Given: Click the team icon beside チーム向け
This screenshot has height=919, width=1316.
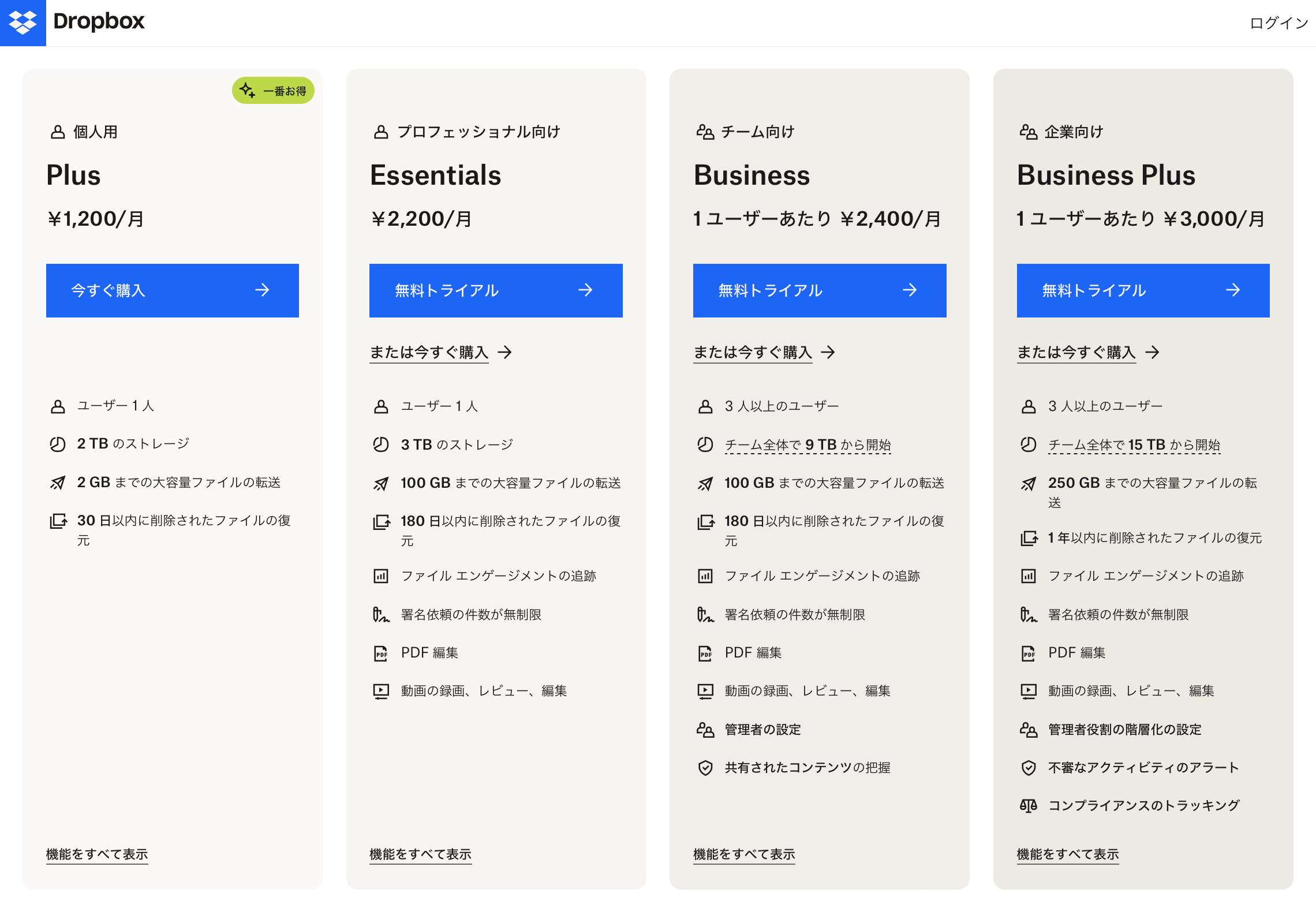Looking at the screenshot, I should coord(705,132).
